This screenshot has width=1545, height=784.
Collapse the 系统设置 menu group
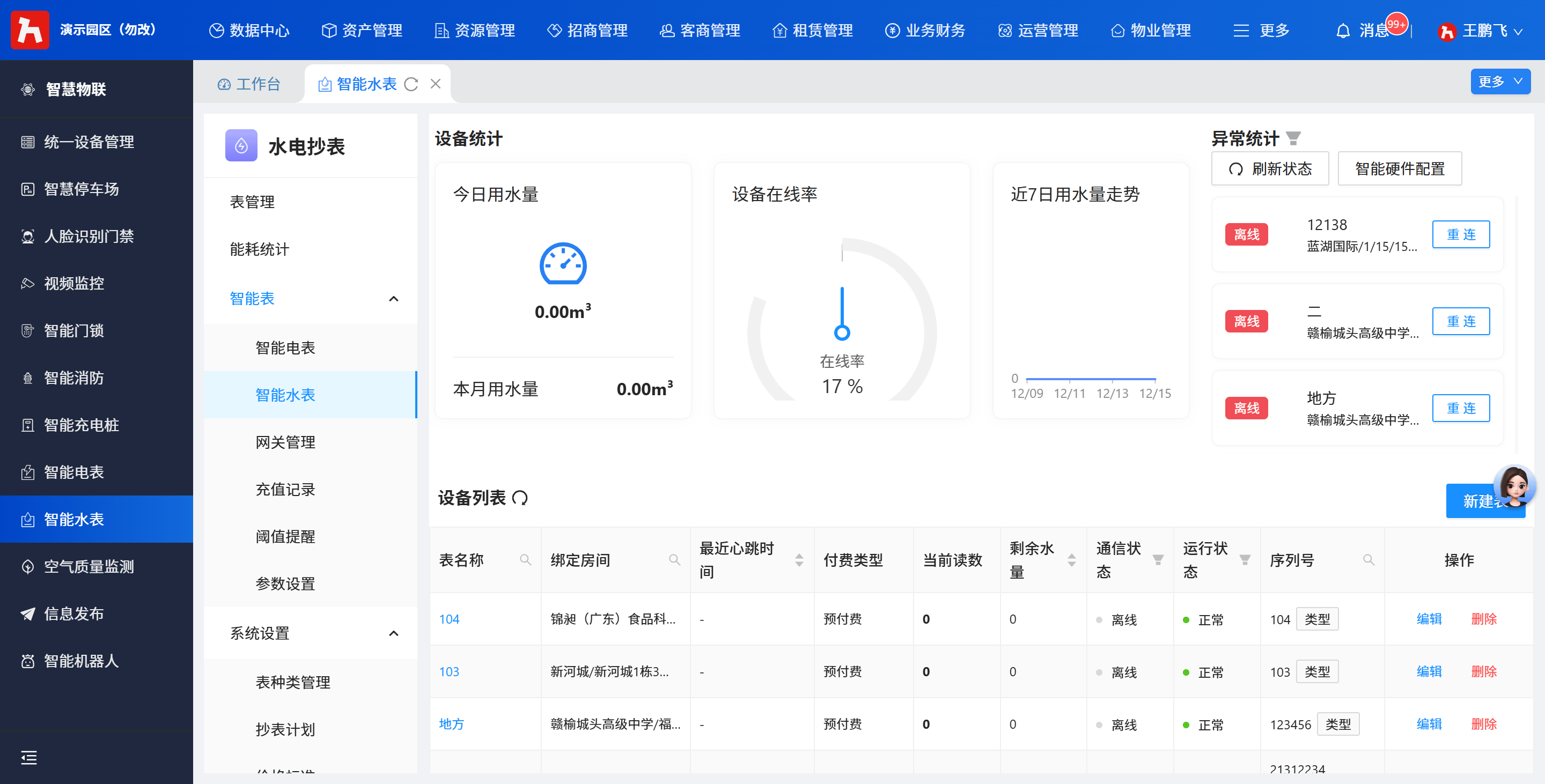coord(393,633)
